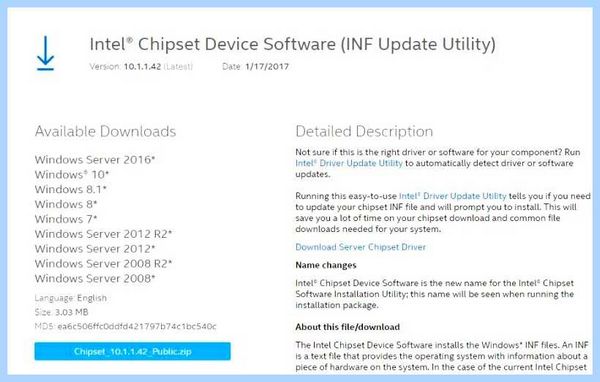Select Windows 8.1 in the downloads list
This screenshot has height=382, width=600.
pos(70,189)
